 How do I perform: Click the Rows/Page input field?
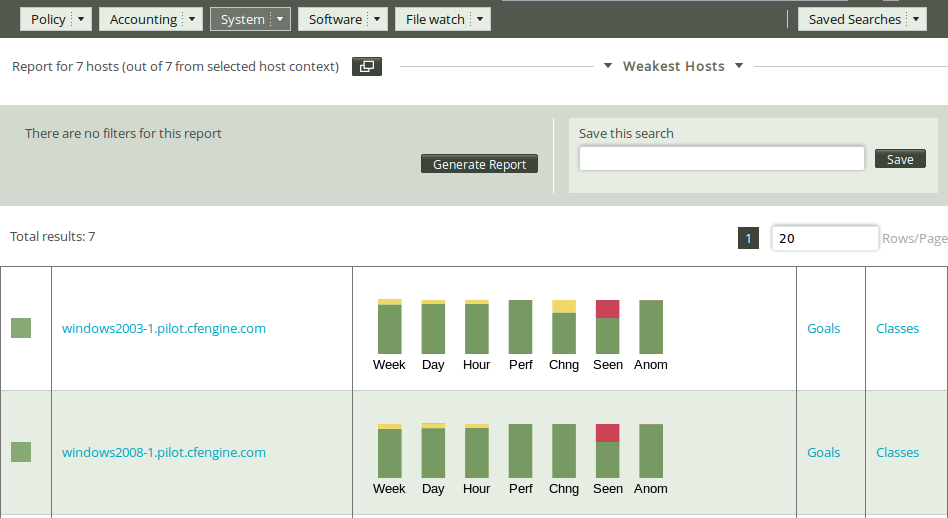pyautogui.click(x=825, y=238)
